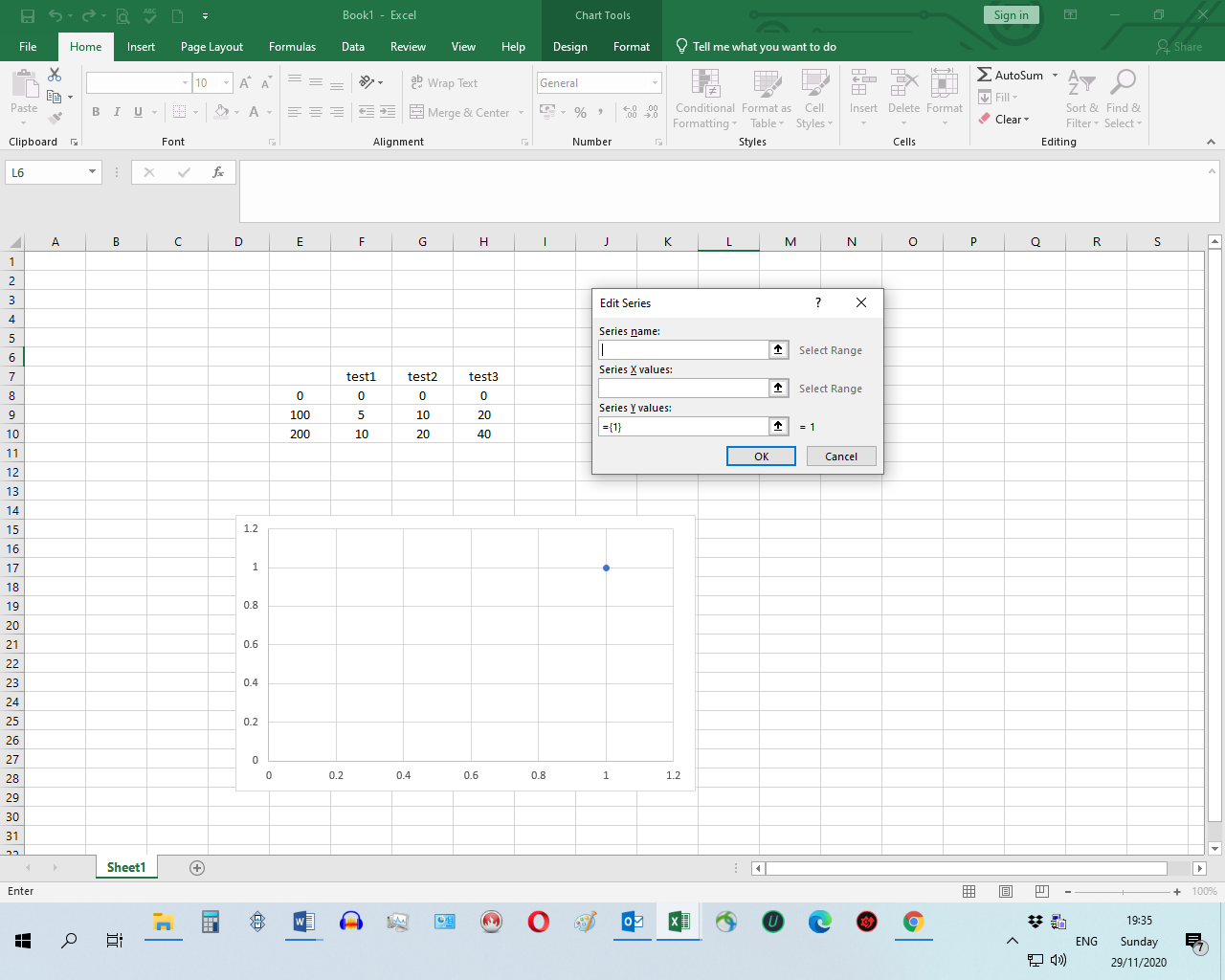1225x980 pixels.
Task: Open Google Chrome from the taskbar
Action: [x=913, y=922]
